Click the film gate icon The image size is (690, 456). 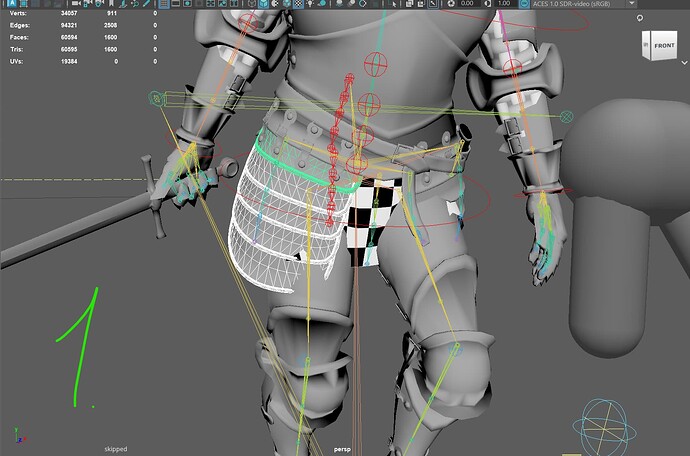pos(175,4)
